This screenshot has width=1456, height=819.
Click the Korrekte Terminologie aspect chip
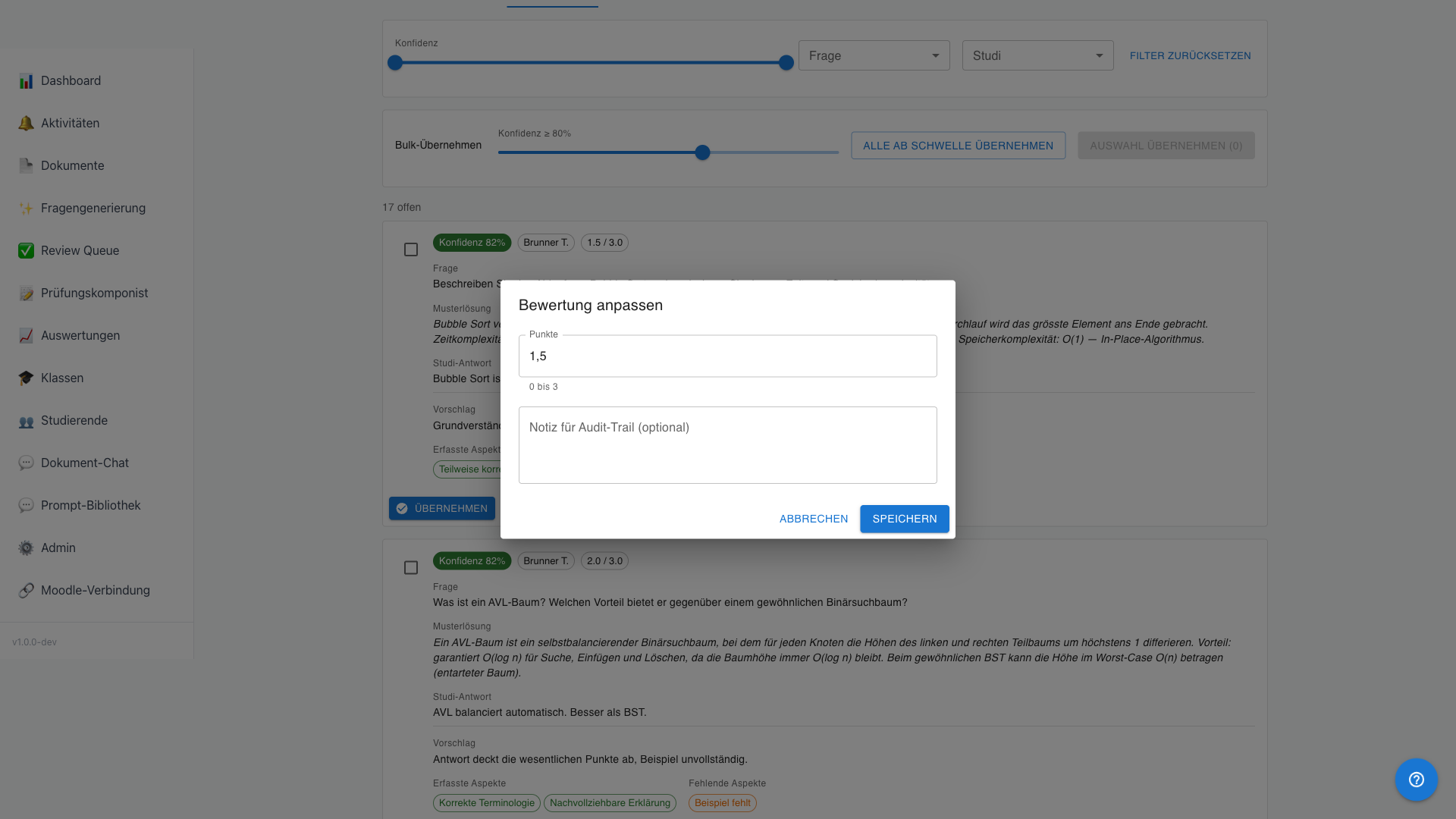tap(486, 803)
